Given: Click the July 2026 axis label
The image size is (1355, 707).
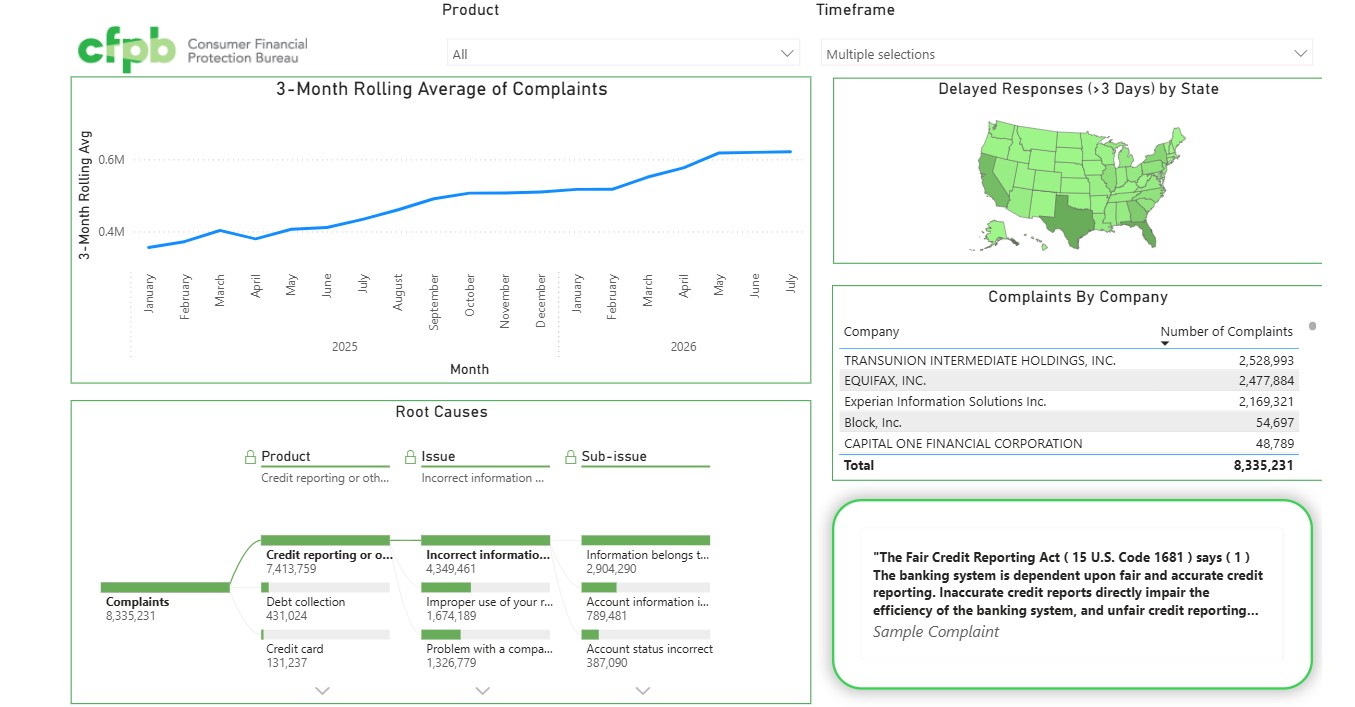Looking at the screenshot, I should tap(791, 282).
